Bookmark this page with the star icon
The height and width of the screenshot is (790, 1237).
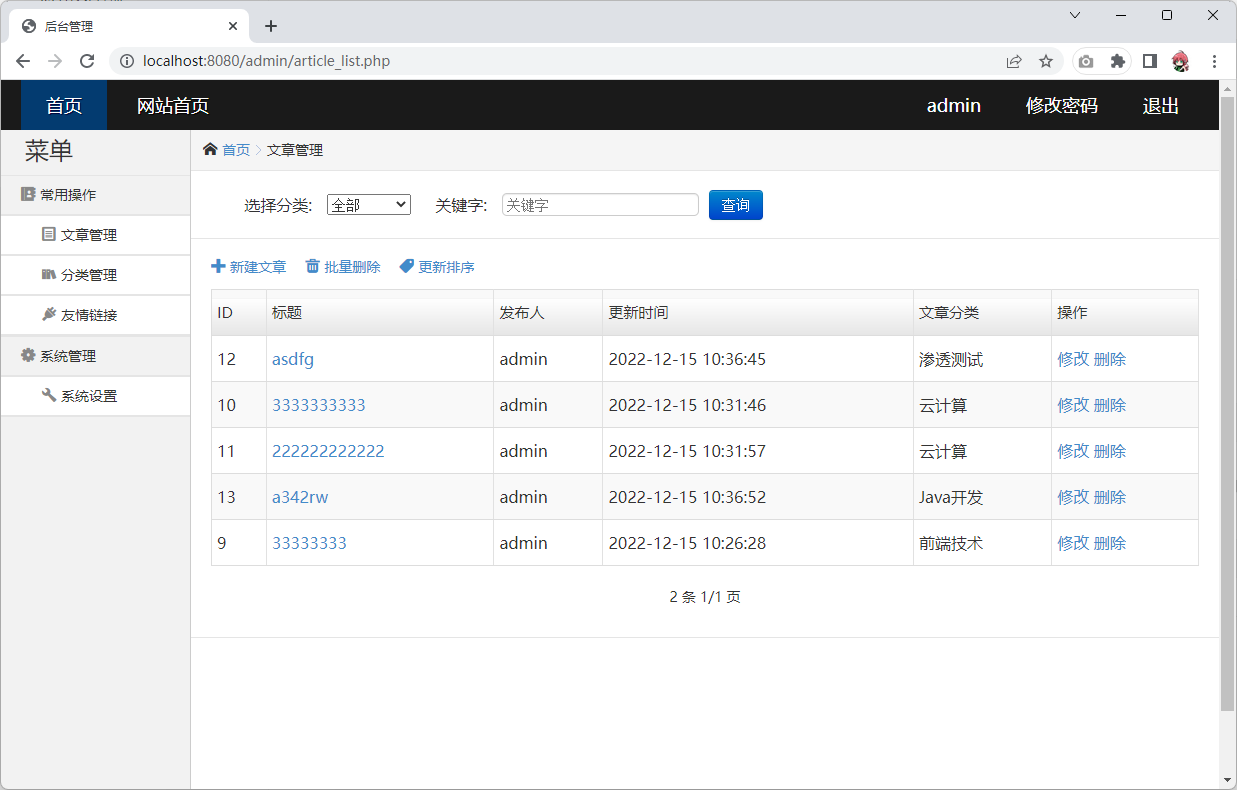pyautogui.click(x=1046, y=61)
